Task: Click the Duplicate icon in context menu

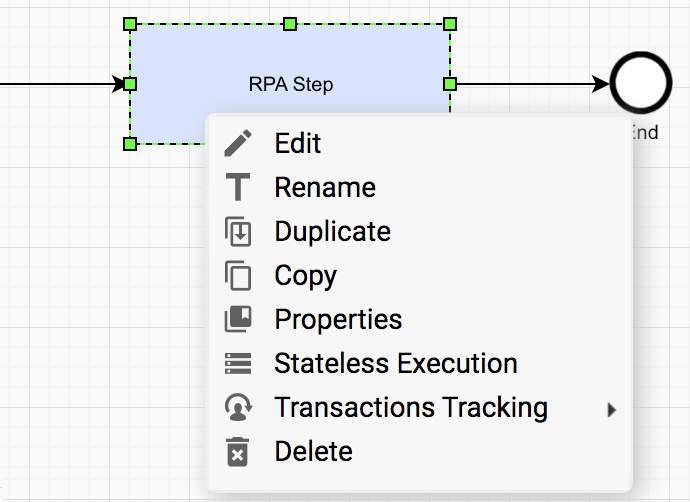Action: tap(238, 231)
